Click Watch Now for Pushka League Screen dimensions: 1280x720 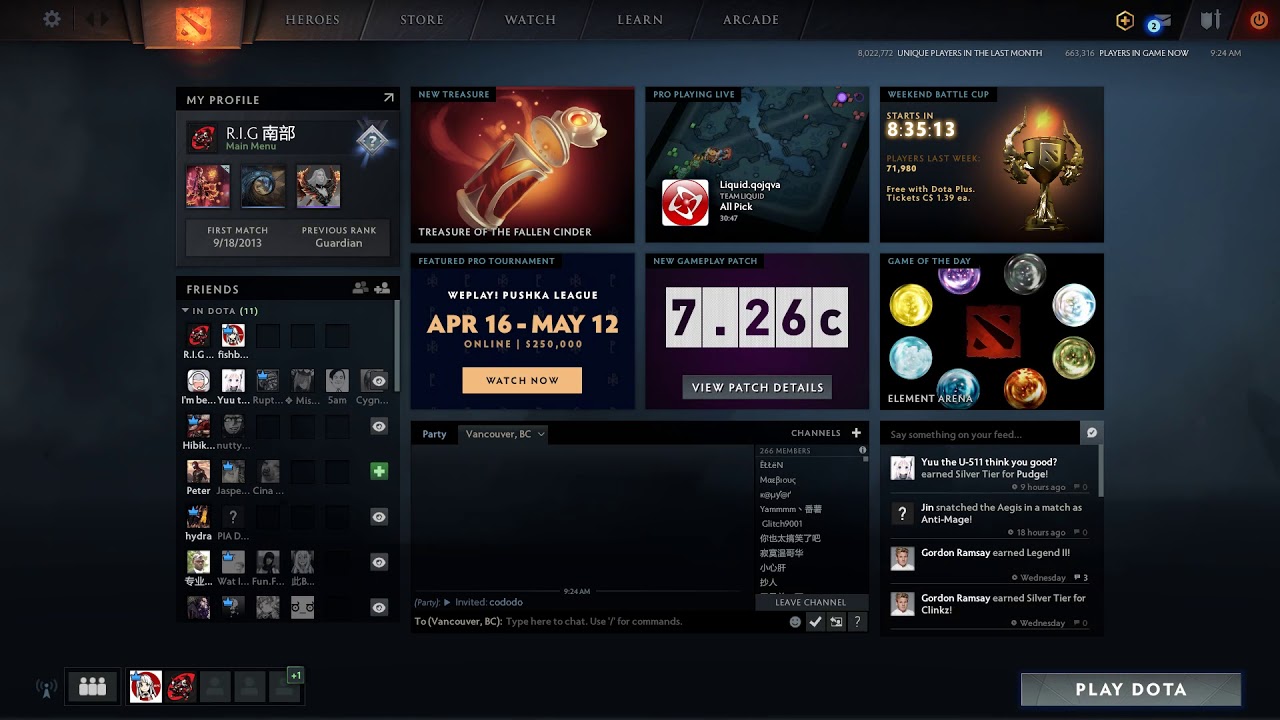click(522, 380)
